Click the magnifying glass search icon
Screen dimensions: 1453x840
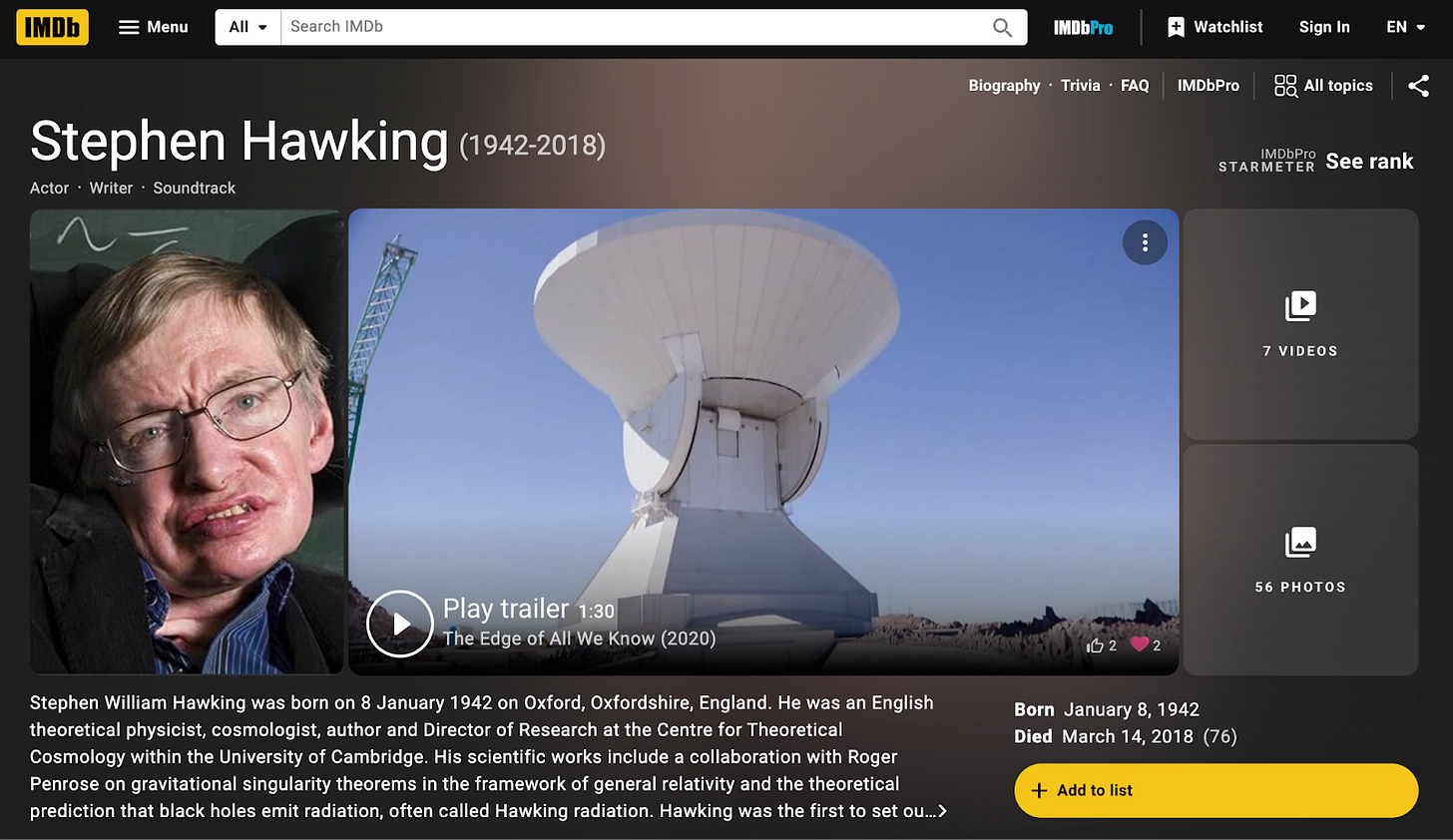1003,27
